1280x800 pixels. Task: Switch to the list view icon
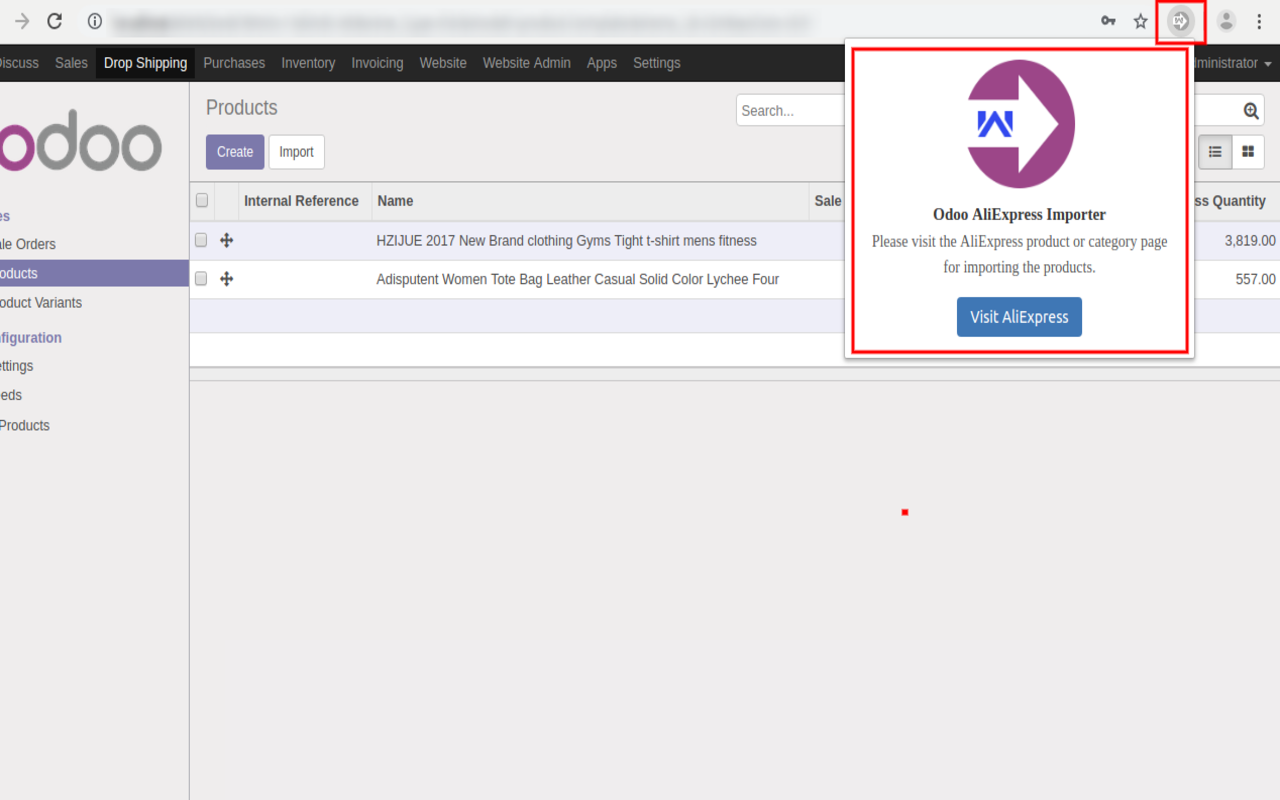click(x=1215, y=152)
